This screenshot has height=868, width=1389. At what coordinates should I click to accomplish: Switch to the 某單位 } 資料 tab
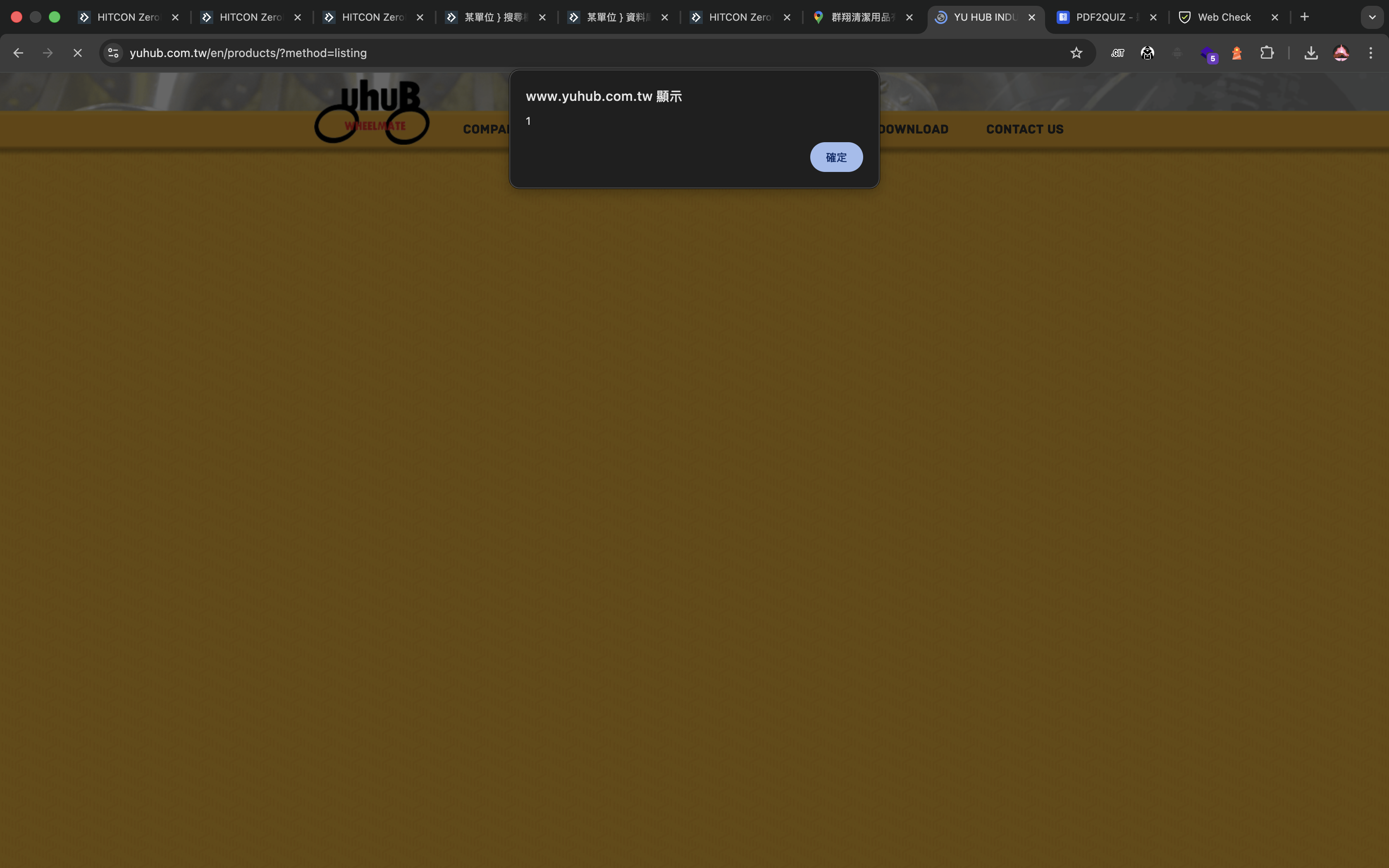pos(617,17)
